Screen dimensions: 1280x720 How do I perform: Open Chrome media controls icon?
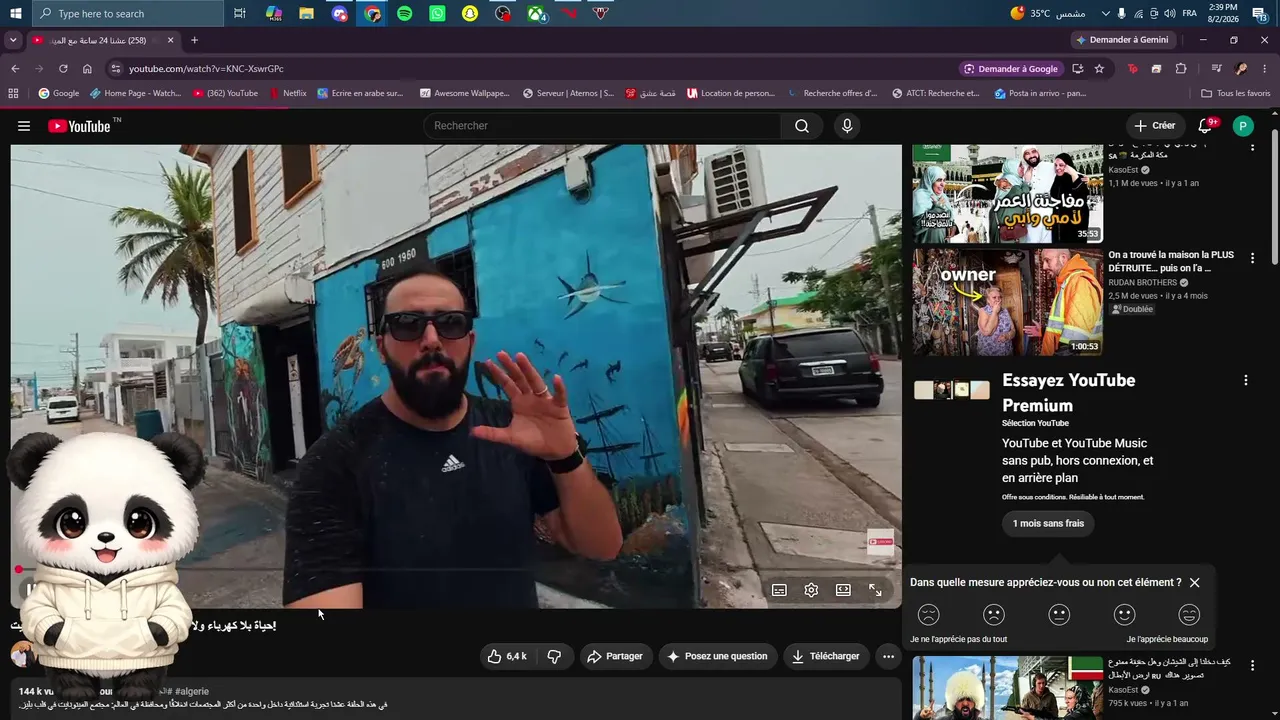coord(1216,69)
